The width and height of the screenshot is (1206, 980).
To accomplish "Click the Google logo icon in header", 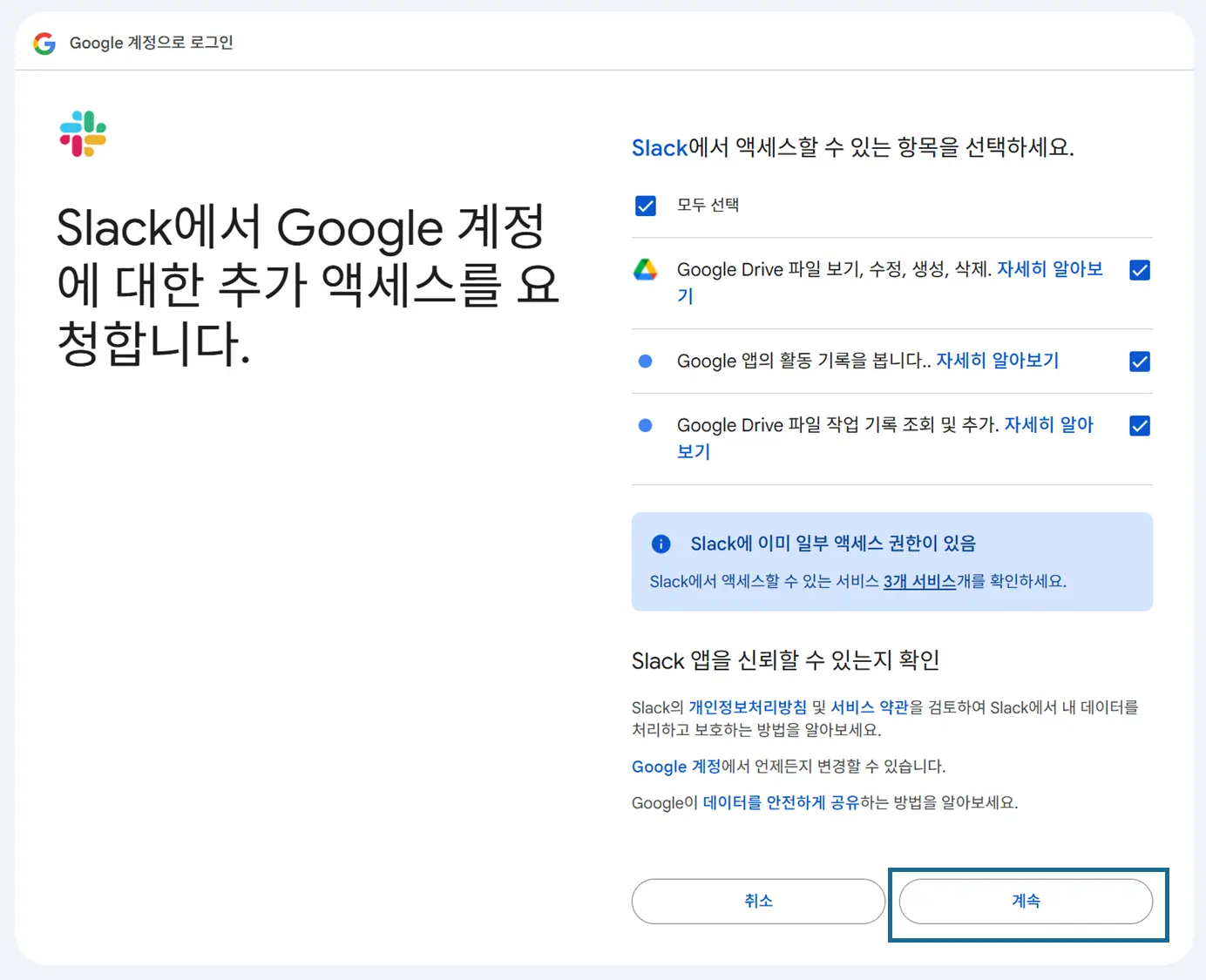I will pyautogui.click(x=44, y=43).
